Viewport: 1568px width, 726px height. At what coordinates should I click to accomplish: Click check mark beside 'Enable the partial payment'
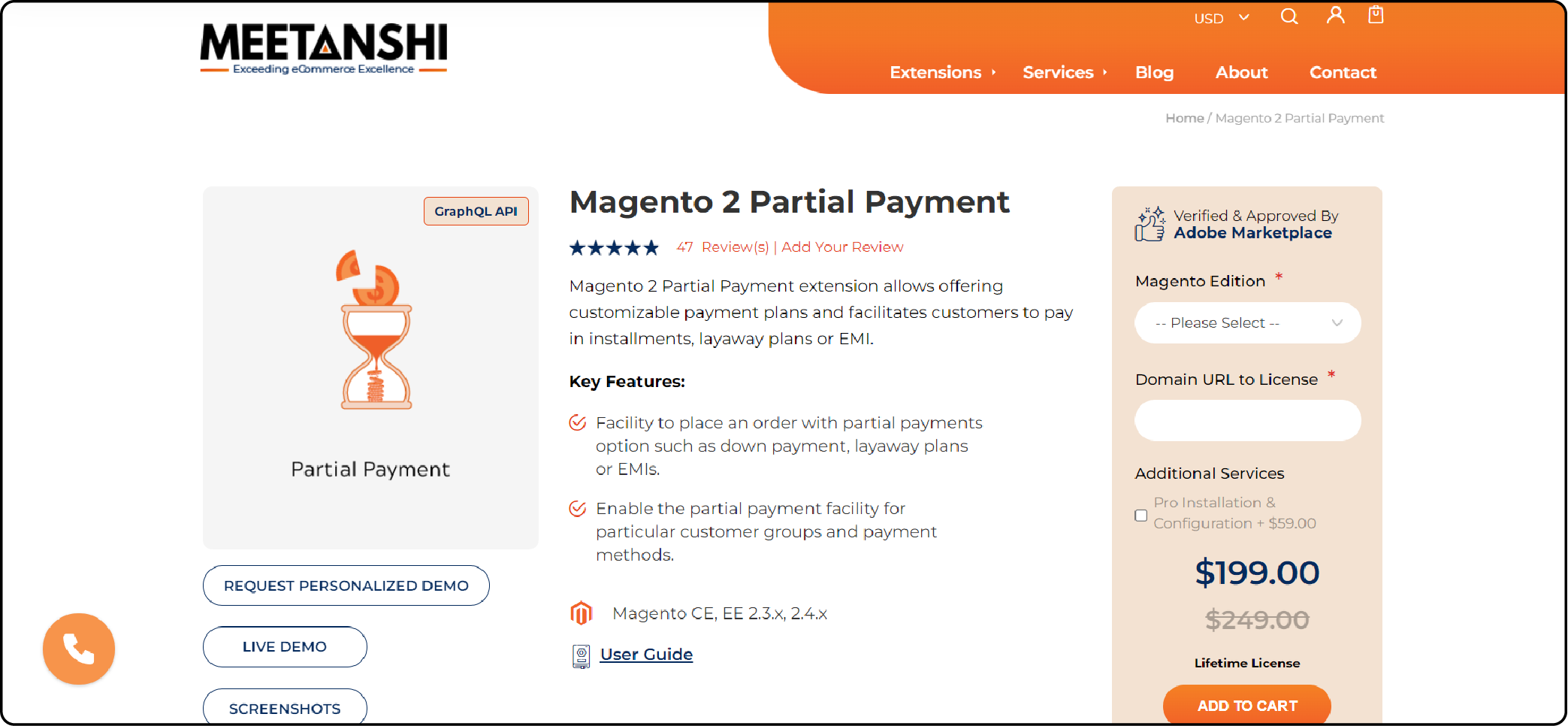pyautogui.click(x=578, y=509)
